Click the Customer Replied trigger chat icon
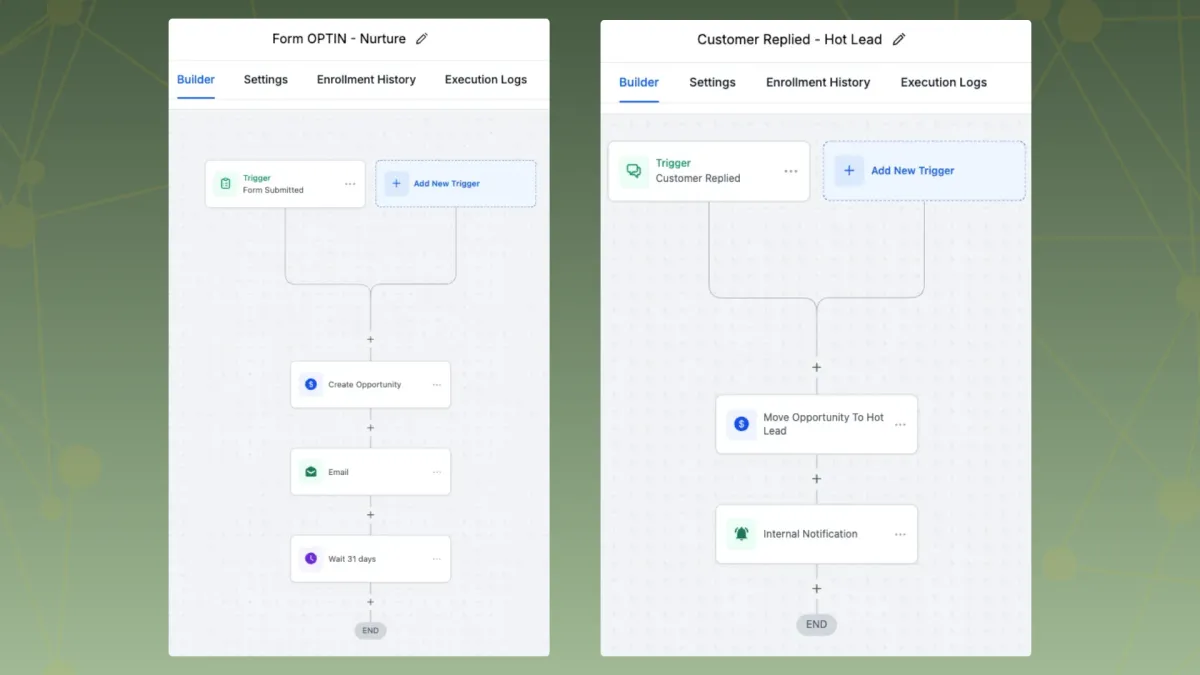 pyautogui.click(x=633, y=171)
